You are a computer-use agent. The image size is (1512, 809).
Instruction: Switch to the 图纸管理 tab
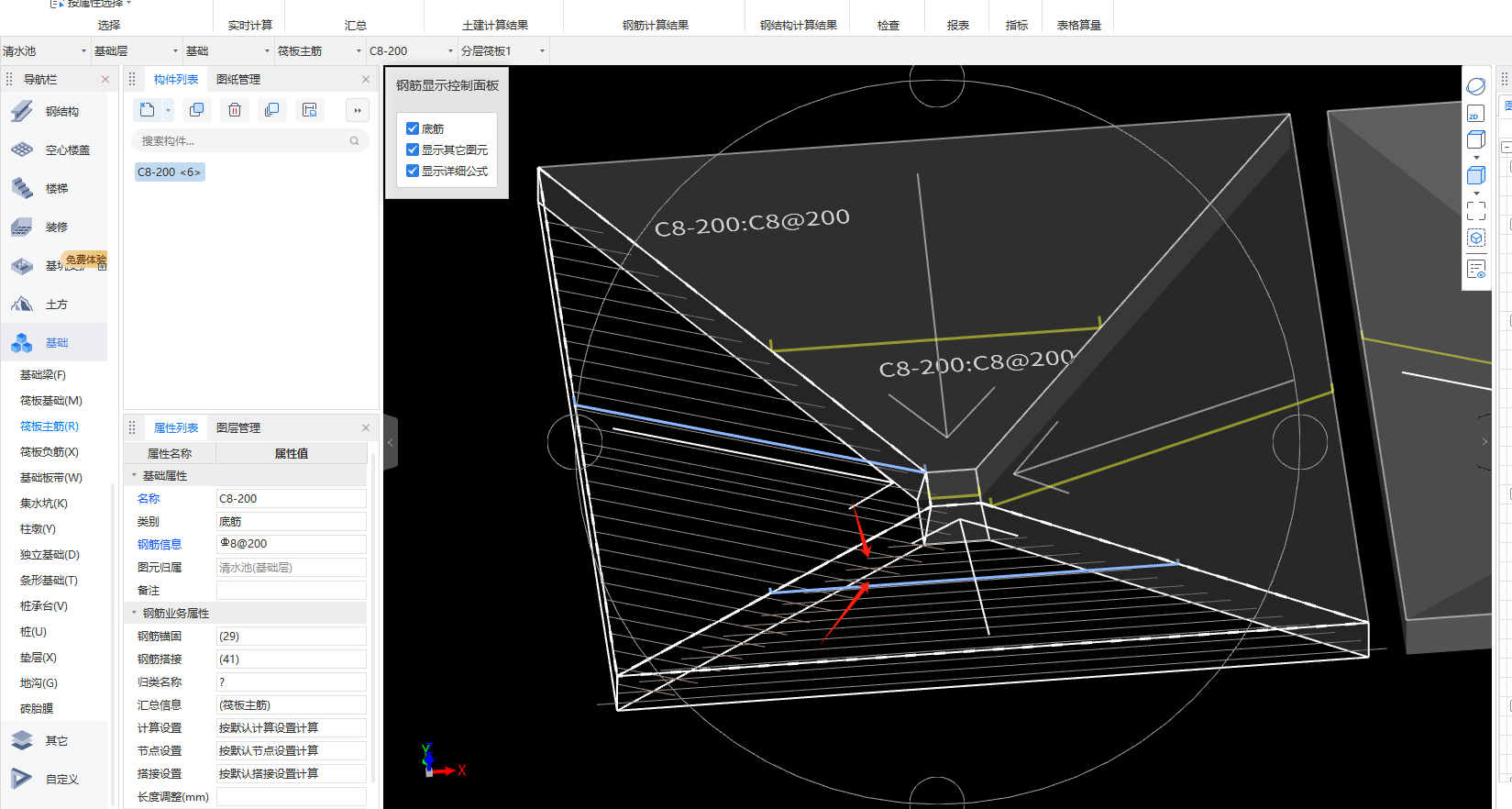[x=238, y=80]
